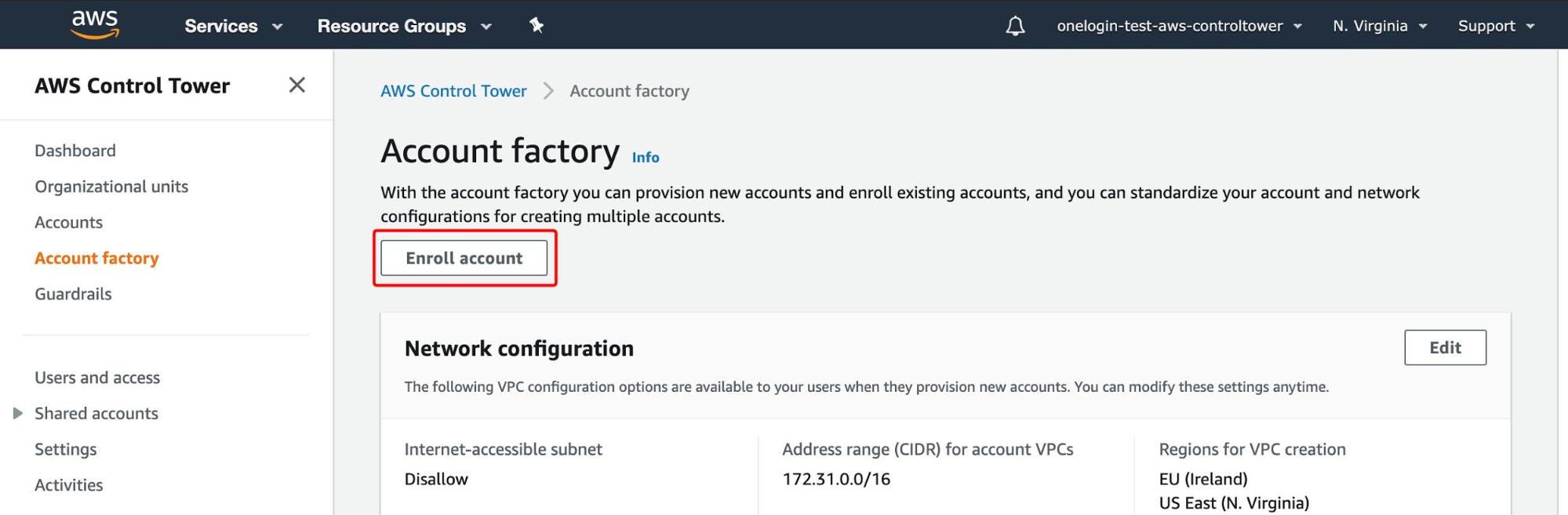The image size is (1568, 515).
Task: Open the Account factory Info link
Action: (x=645, y=157)
